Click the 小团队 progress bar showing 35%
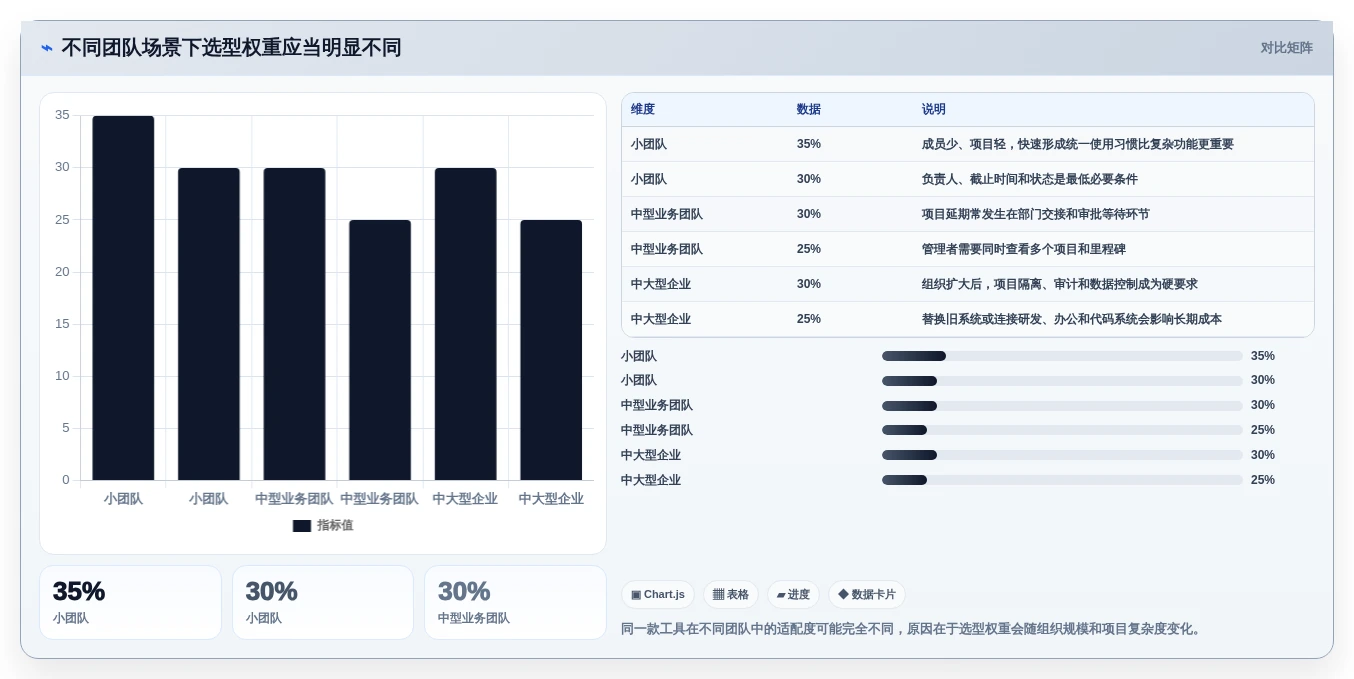1354x679 pixels. [x=1062, y=356]
